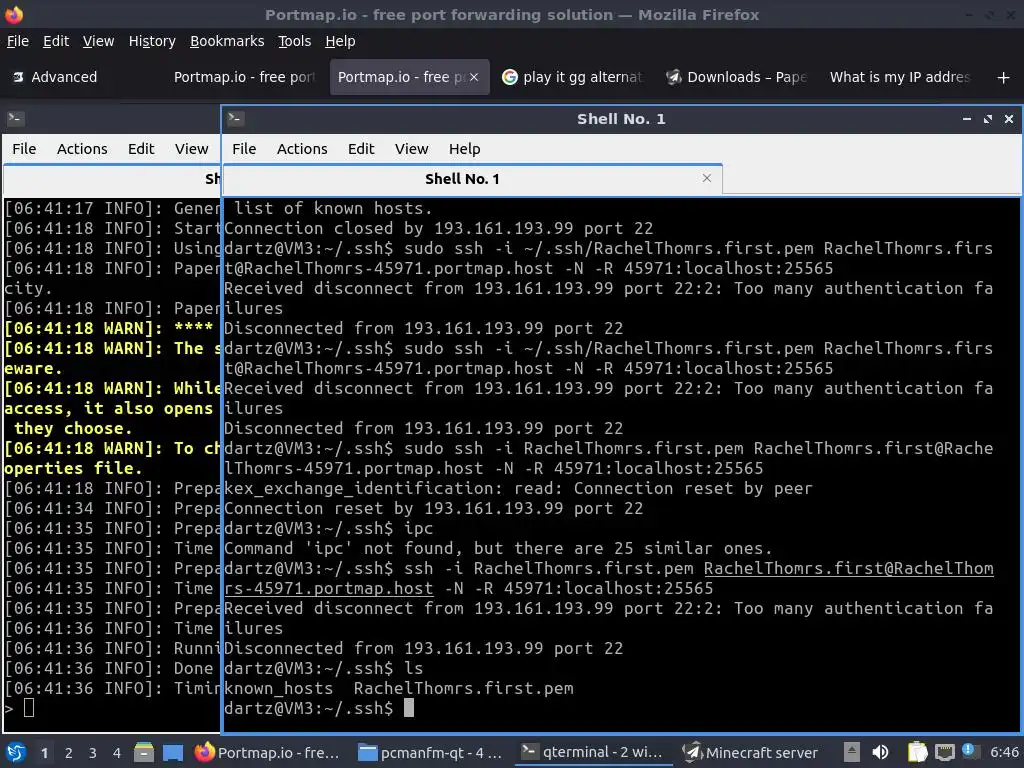Switch to 'play it gg alternat' browser tab
Viewport: 1024px width, 768px height.
coord(572,77)
